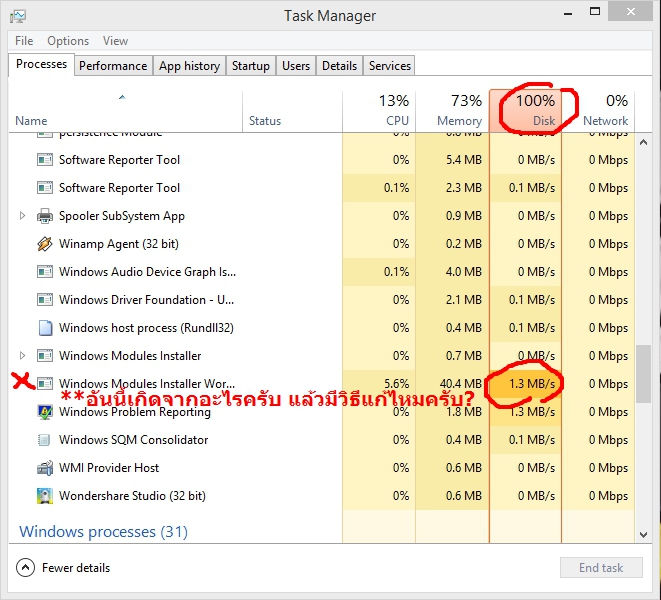The height and width of the screenshot is (600, 661).
Task: Click the Fewer details label
Action: (76, 568)
